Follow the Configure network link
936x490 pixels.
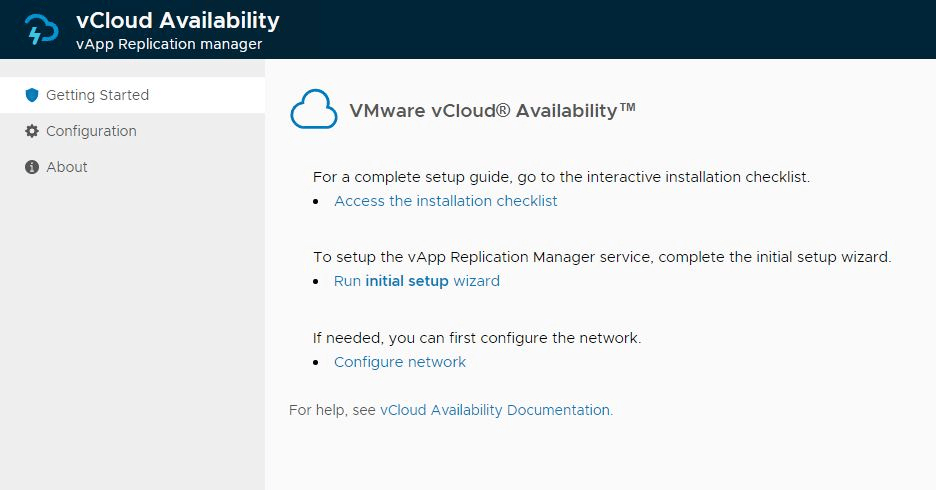pos(399,362)
